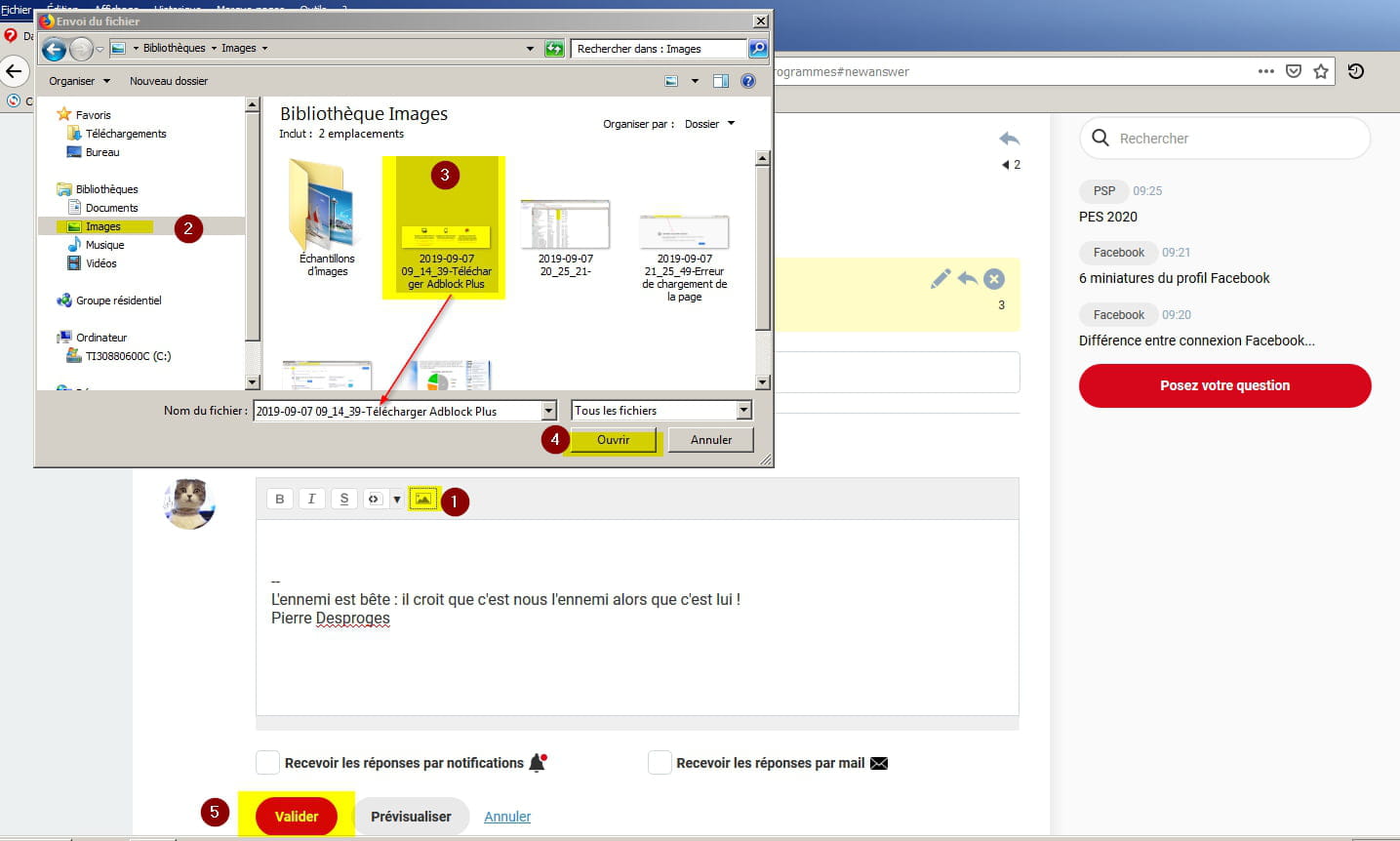This screenshot has width=1400, height=841.
Task: Select Bibliothèques in the tree
Action: (98, 189)
